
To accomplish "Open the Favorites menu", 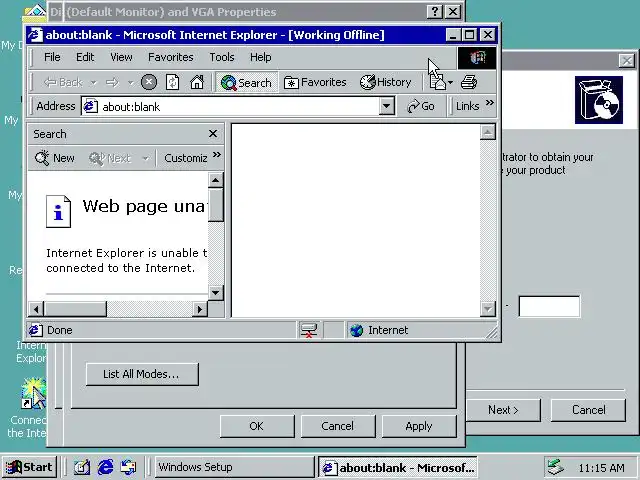I will pos(171,57).
